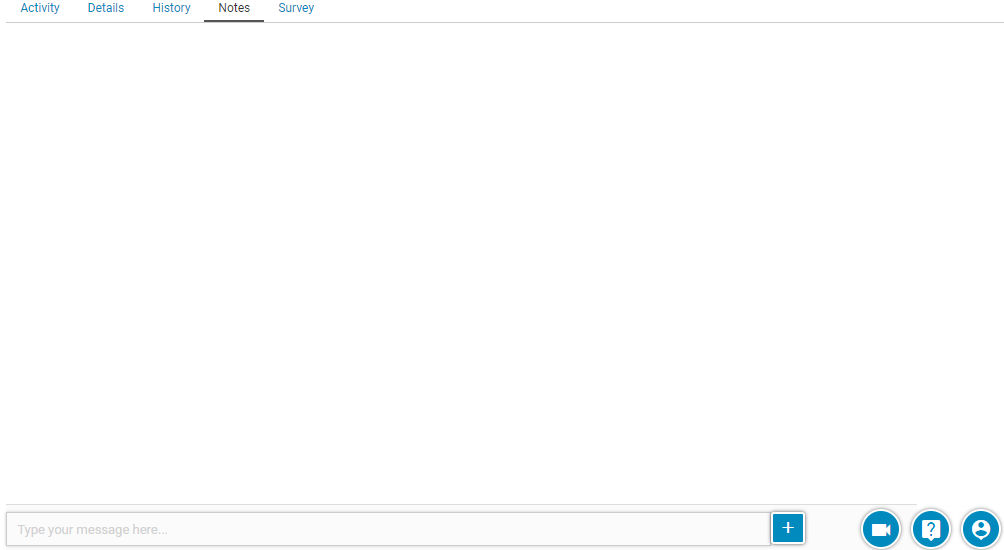Show ticket activity via Activity tab

pos(40,8)
